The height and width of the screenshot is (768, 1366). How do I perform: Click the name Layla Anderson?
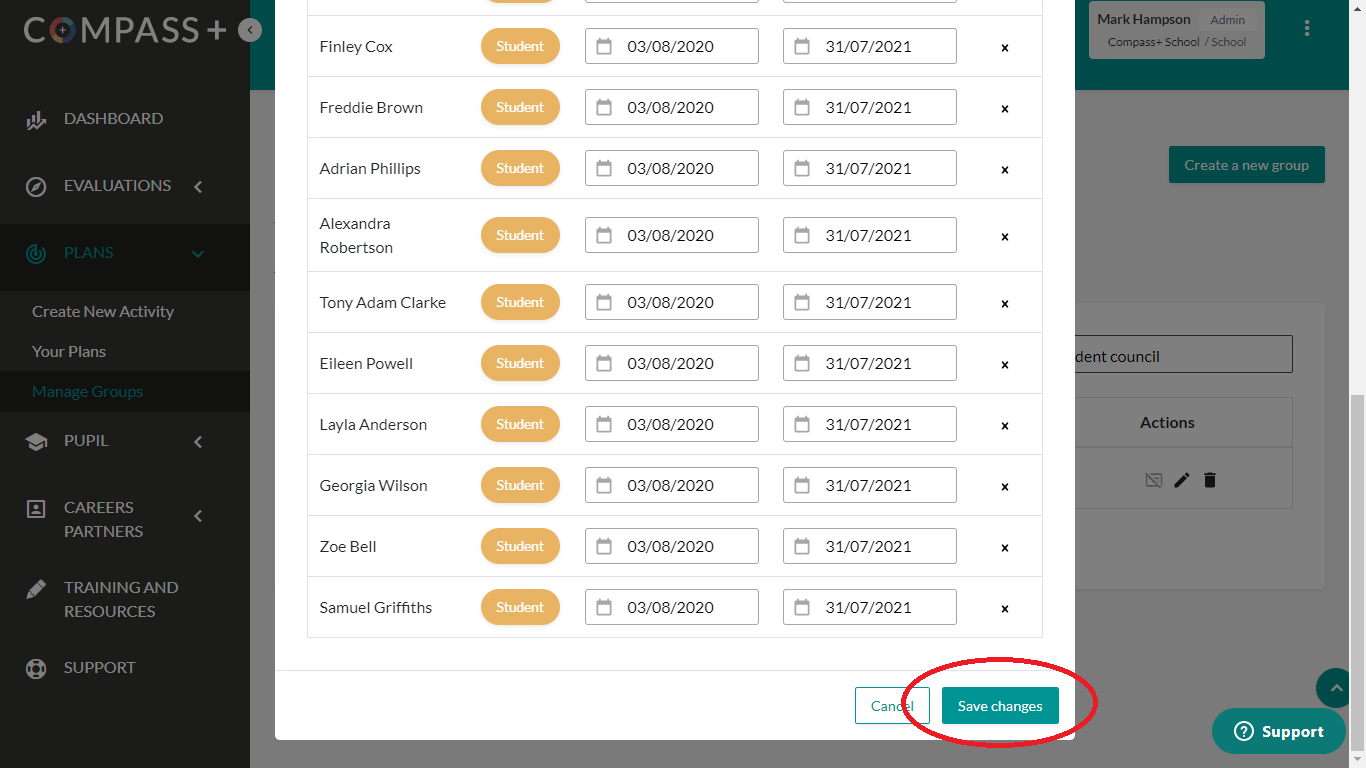pyautogui.click(x=373, y=425)
